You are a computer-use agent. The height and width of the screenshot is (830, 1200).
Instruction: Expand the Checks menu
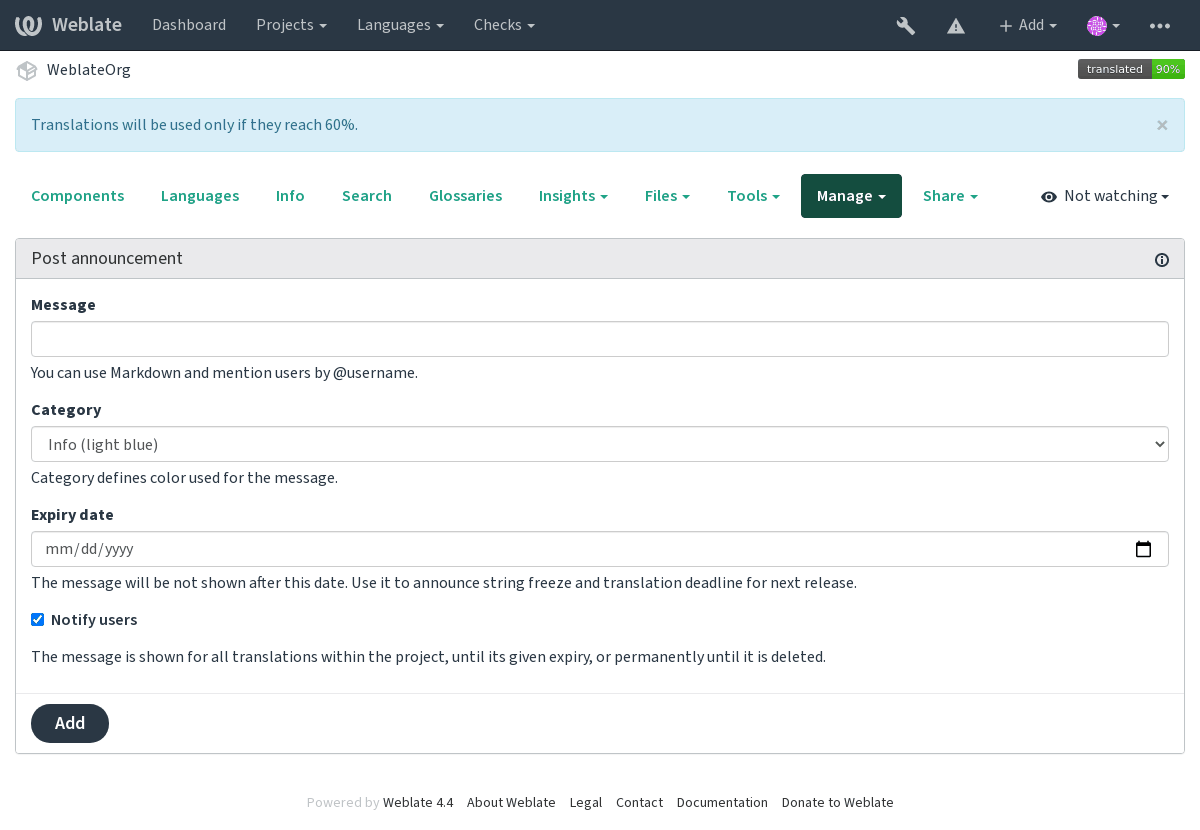(x=504, y=25)
